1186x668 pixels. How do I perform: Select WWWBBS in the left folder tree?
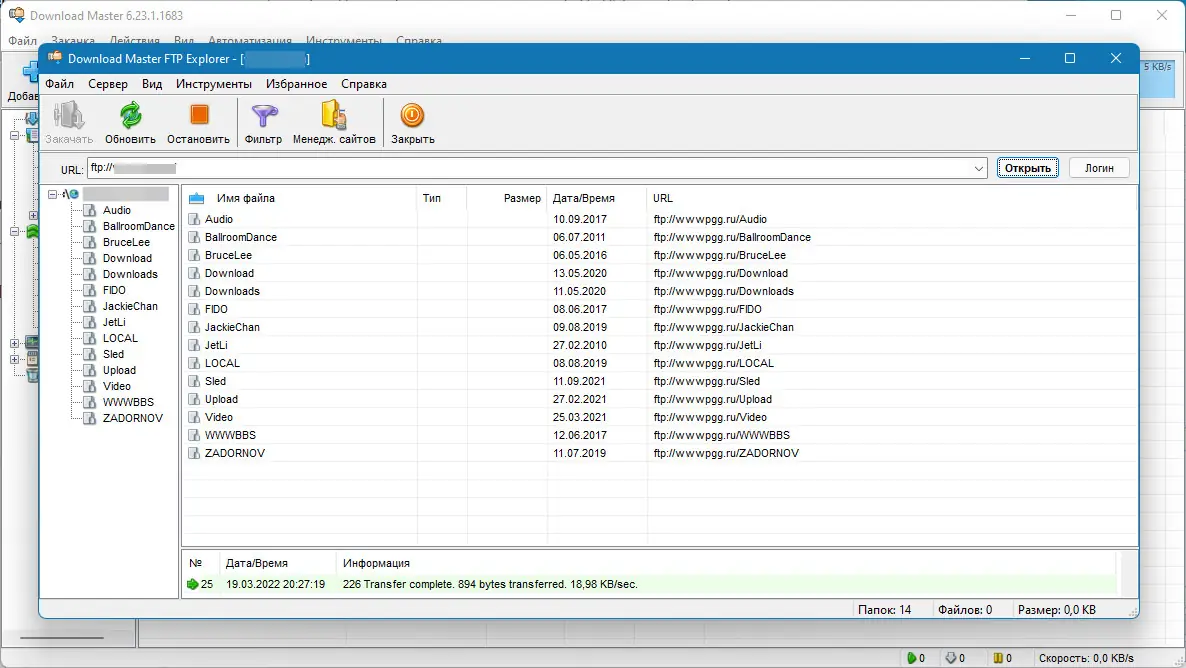click(x=129, y=402)
